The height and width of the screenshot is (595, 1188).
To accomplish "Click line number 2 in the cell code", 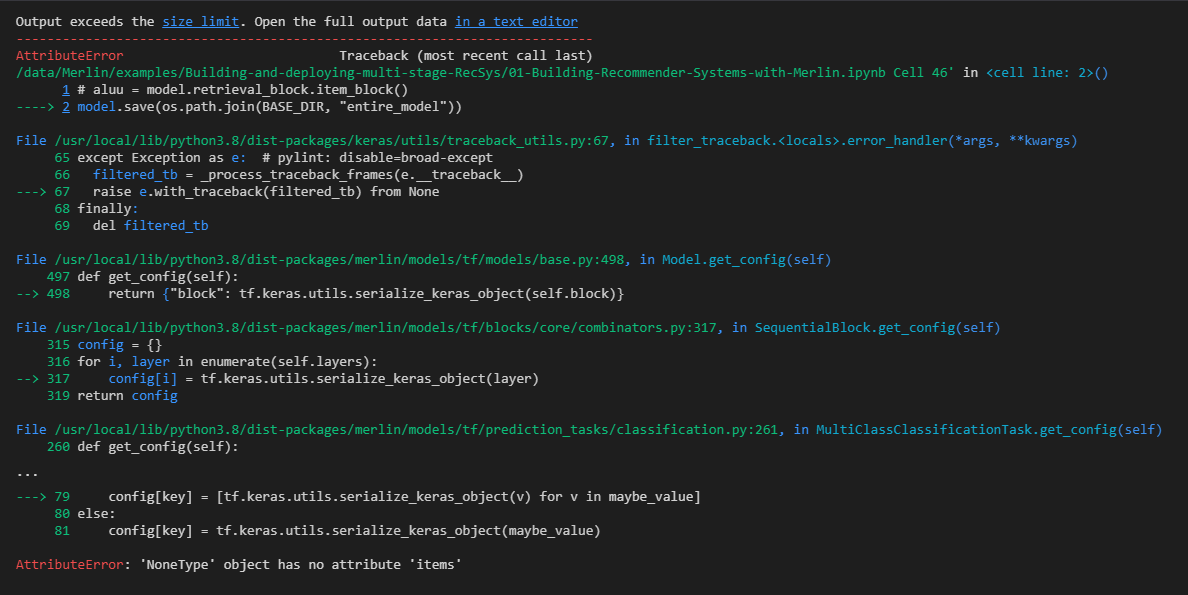I will (66, 105).
